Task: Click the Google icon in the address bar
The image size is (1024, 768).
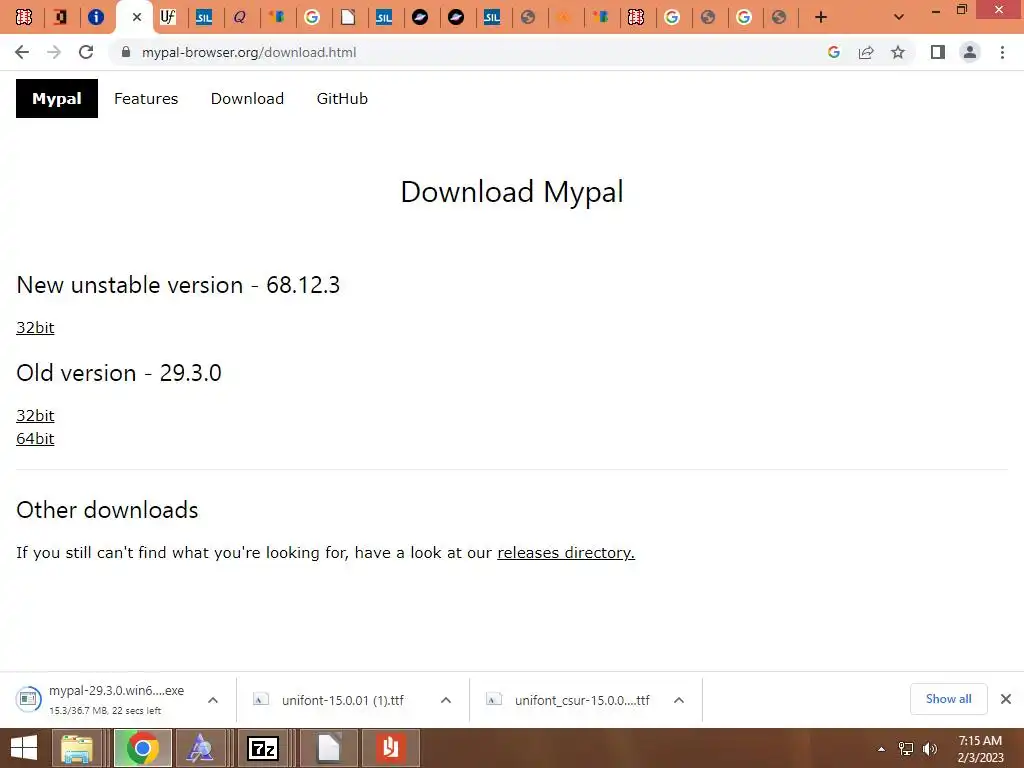Action: 833,52
